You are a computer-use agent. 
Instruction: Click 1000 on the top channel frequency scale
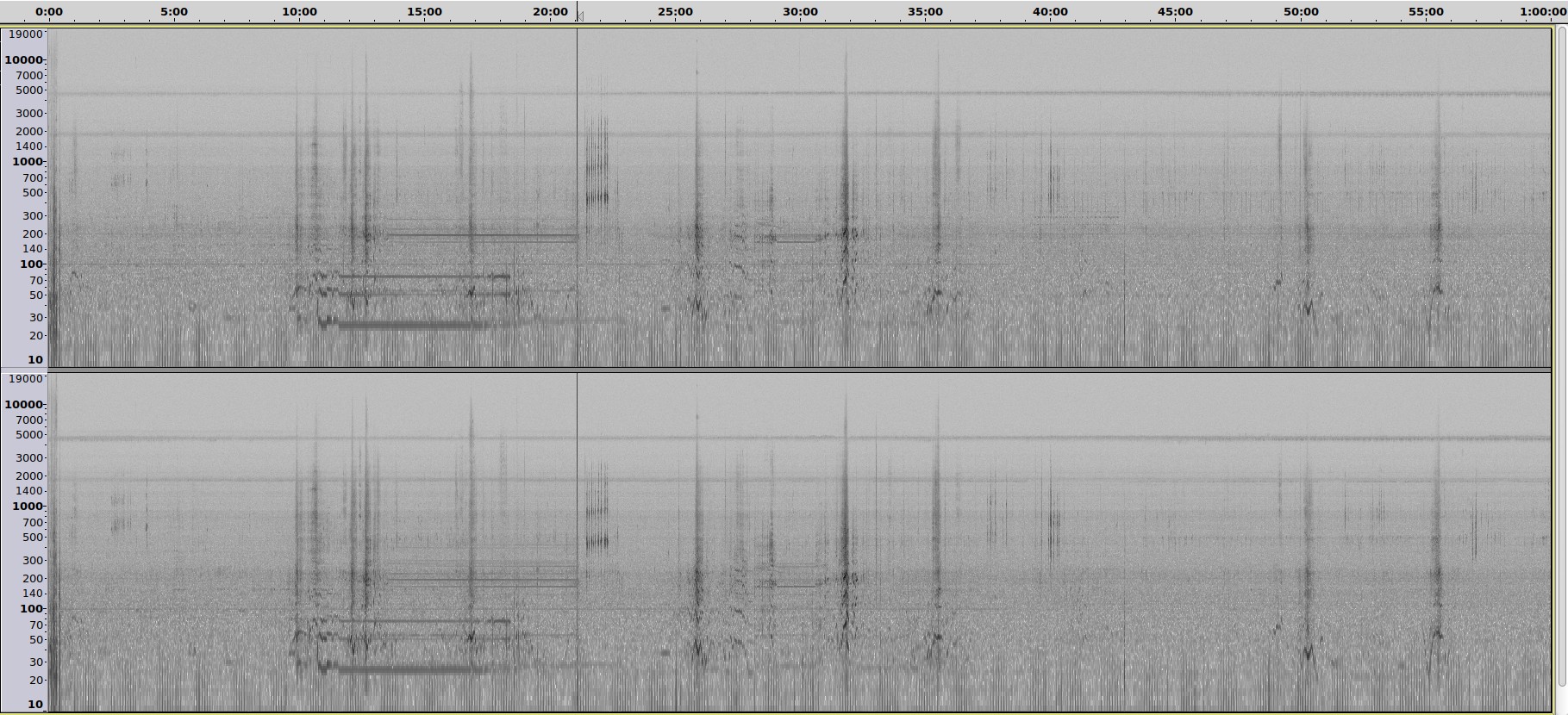click(28, 162)
